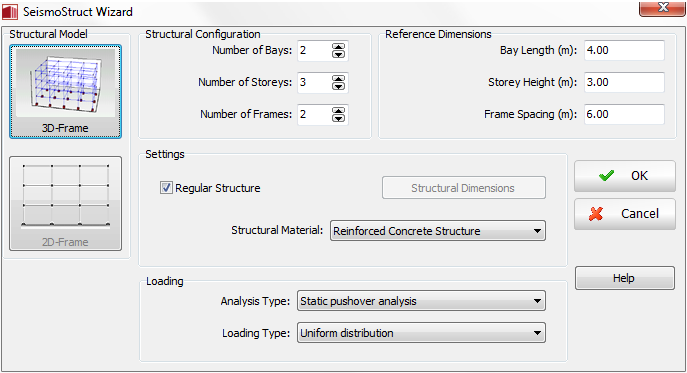Focus the Bay Length input field
Viewport: 687px width, 373px height.
tap(624, 50)
